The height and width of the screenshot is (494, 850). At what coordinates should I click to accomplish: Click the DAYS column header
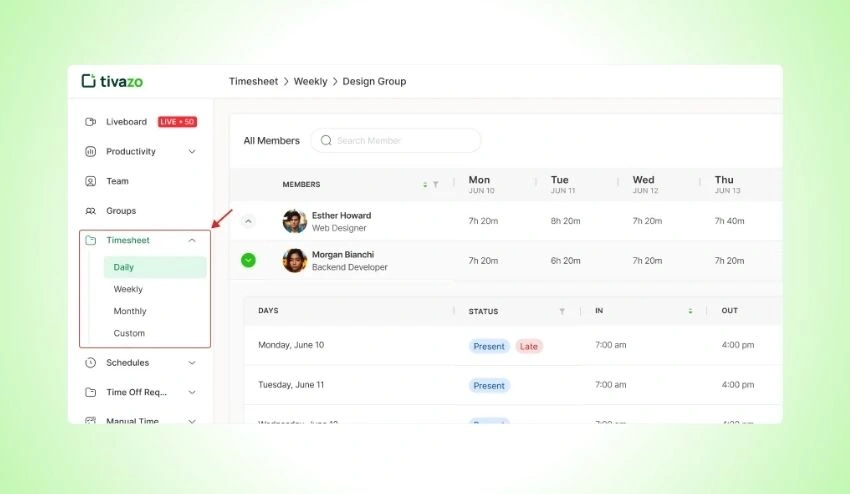[268, 311]
